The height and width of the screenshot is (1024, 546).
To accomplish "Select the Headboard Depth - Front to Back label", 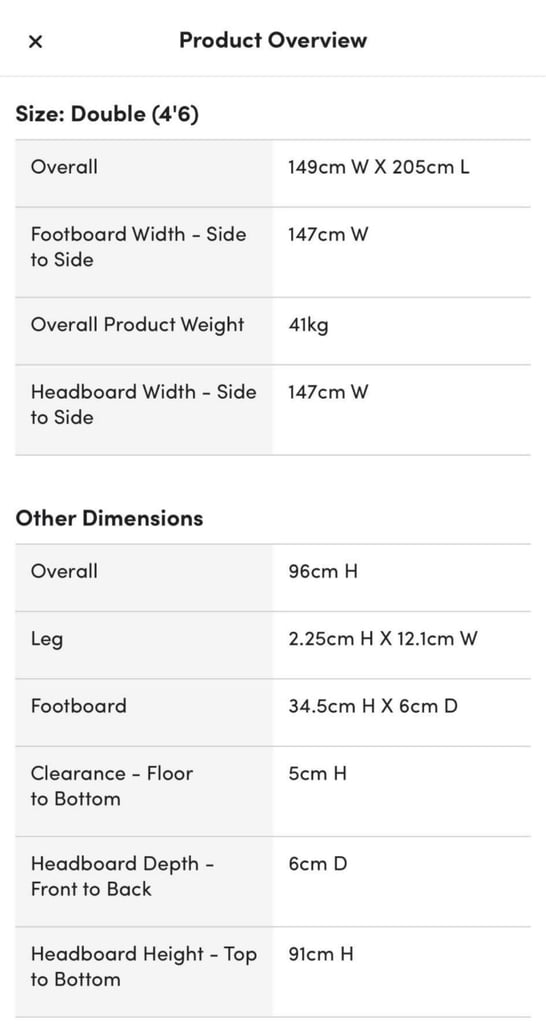I will (x=123, y=876).
